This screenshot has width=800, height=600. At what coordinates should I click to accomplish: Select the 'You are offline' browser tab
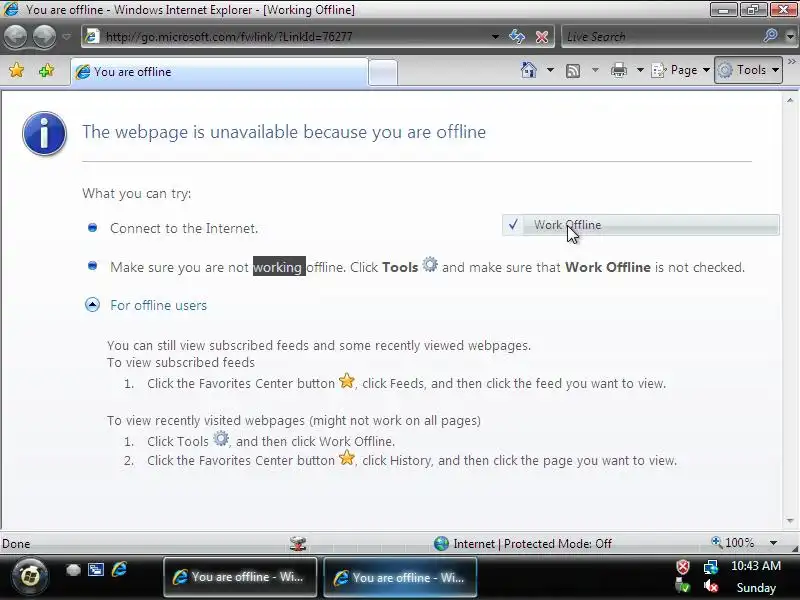[x=219, y=72]
